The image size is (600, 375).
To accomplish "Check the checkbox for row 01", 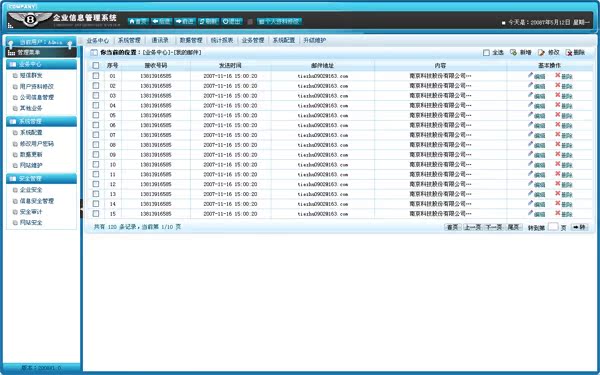I will pos(96,76).
